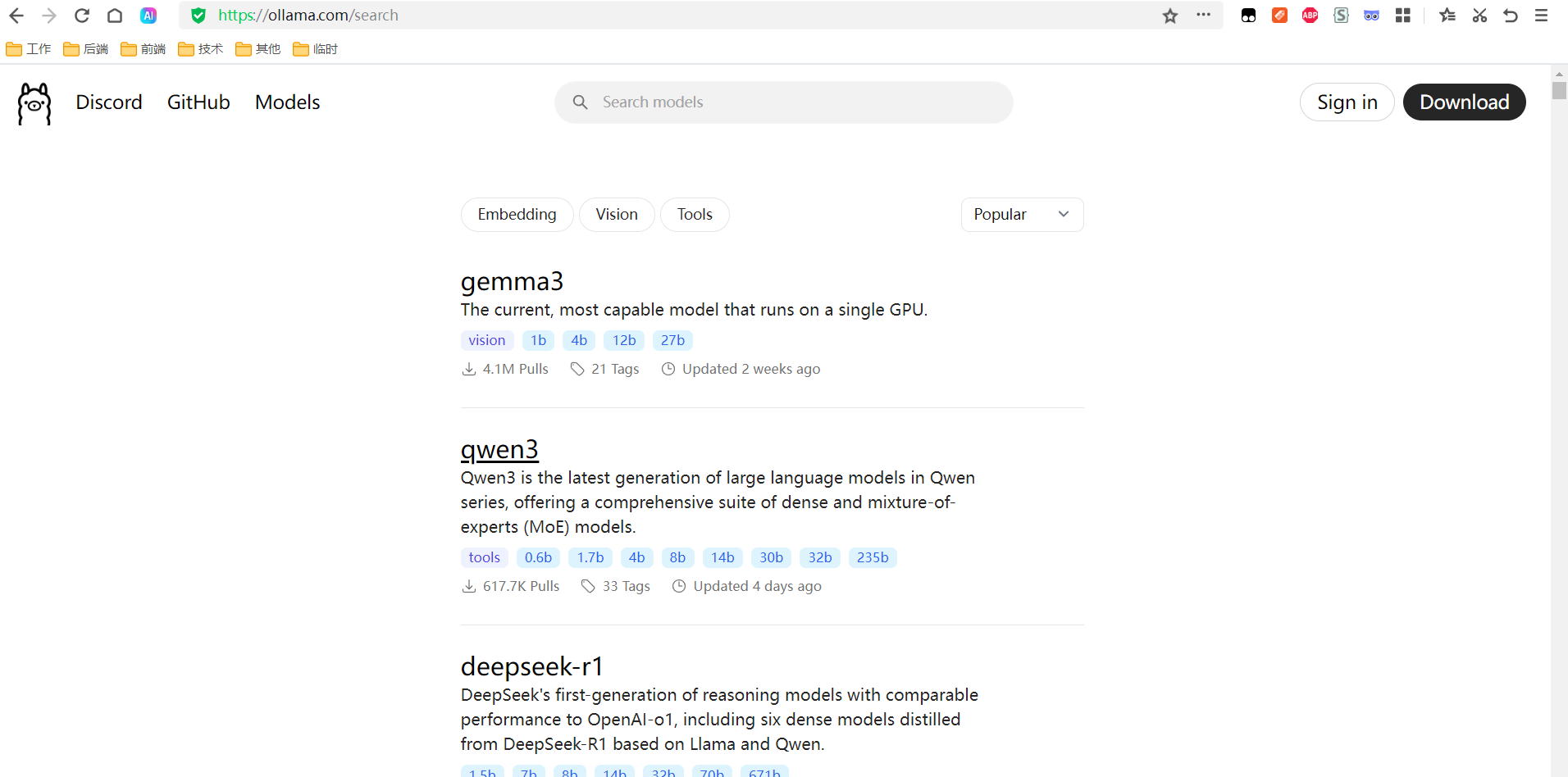Click the qwen3 8b size tag

(x=677, y=557)
